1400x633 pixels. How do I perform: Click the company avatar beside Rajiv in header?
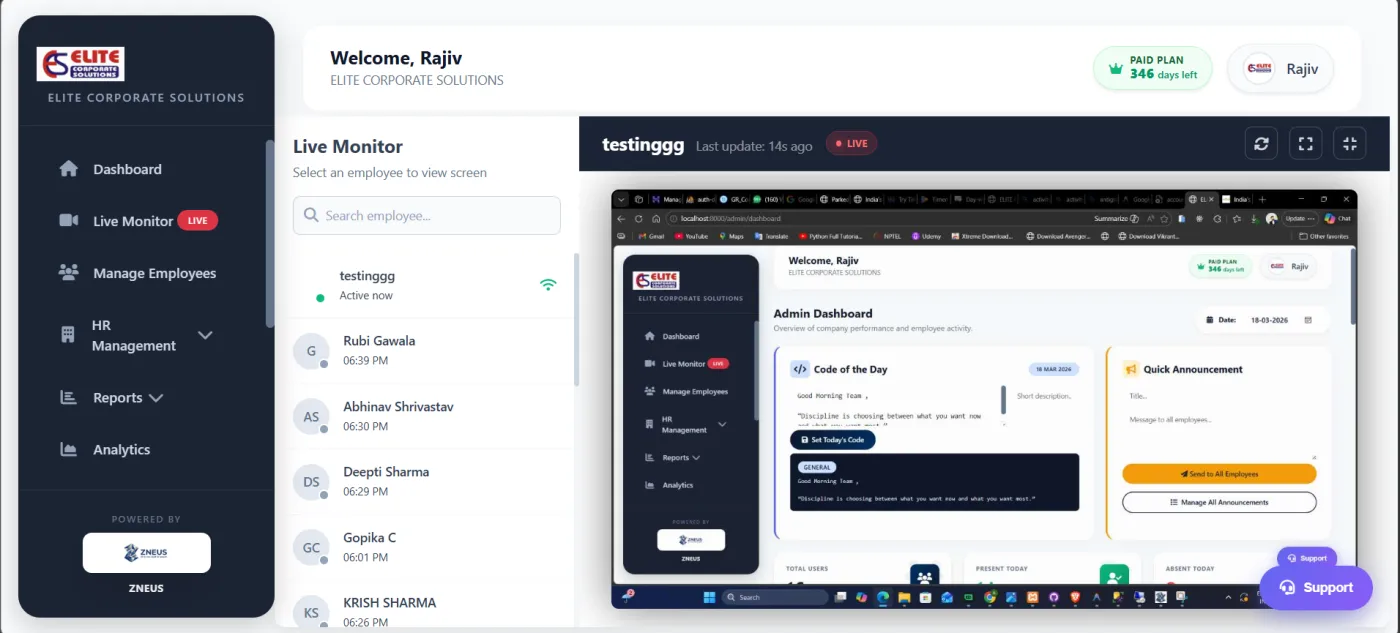(1259, 69)
